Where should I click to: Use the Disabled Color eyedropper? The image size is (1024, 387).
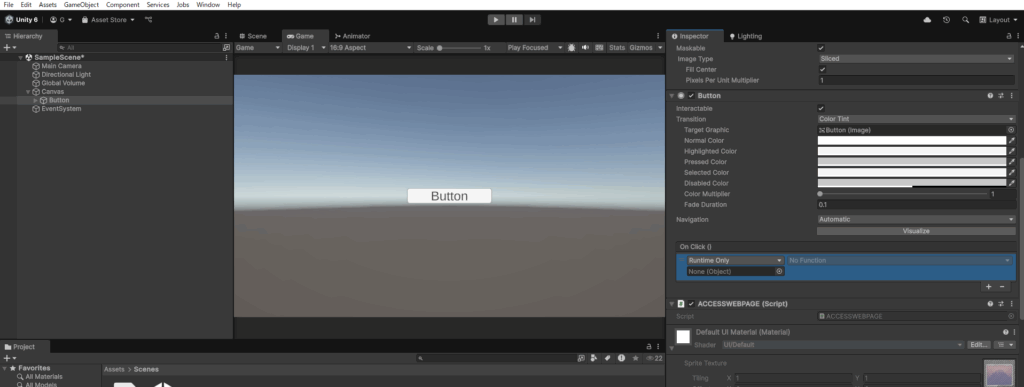[x=1012, y=183]
